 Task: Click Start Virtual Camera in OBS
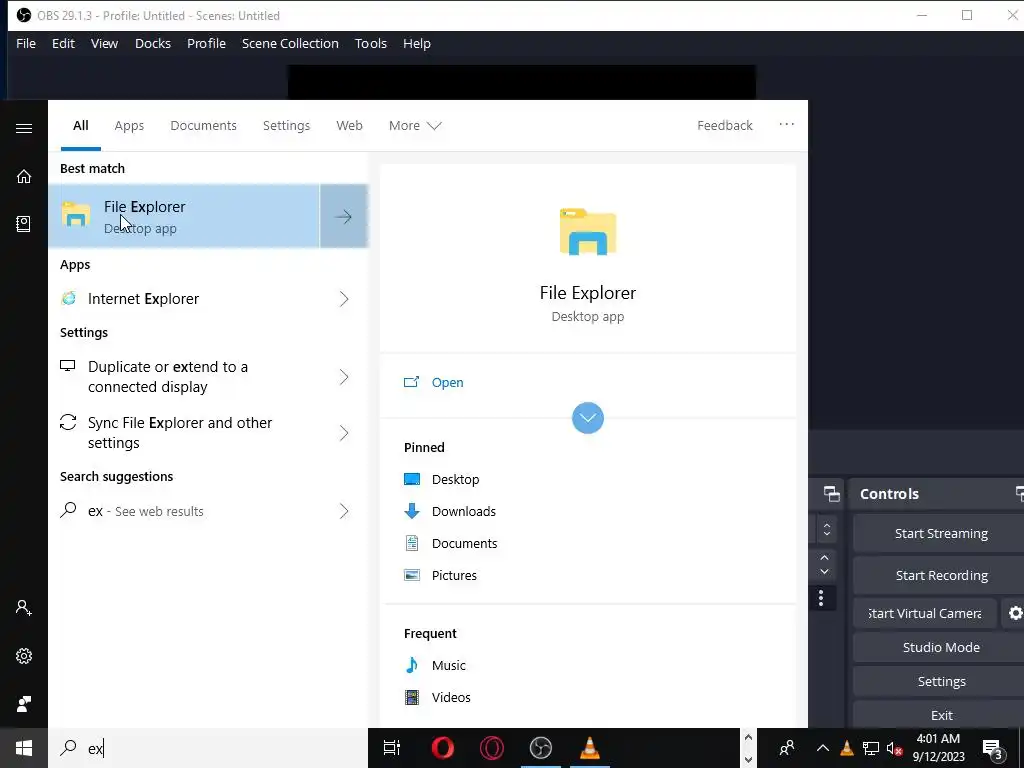coord(925,613)
